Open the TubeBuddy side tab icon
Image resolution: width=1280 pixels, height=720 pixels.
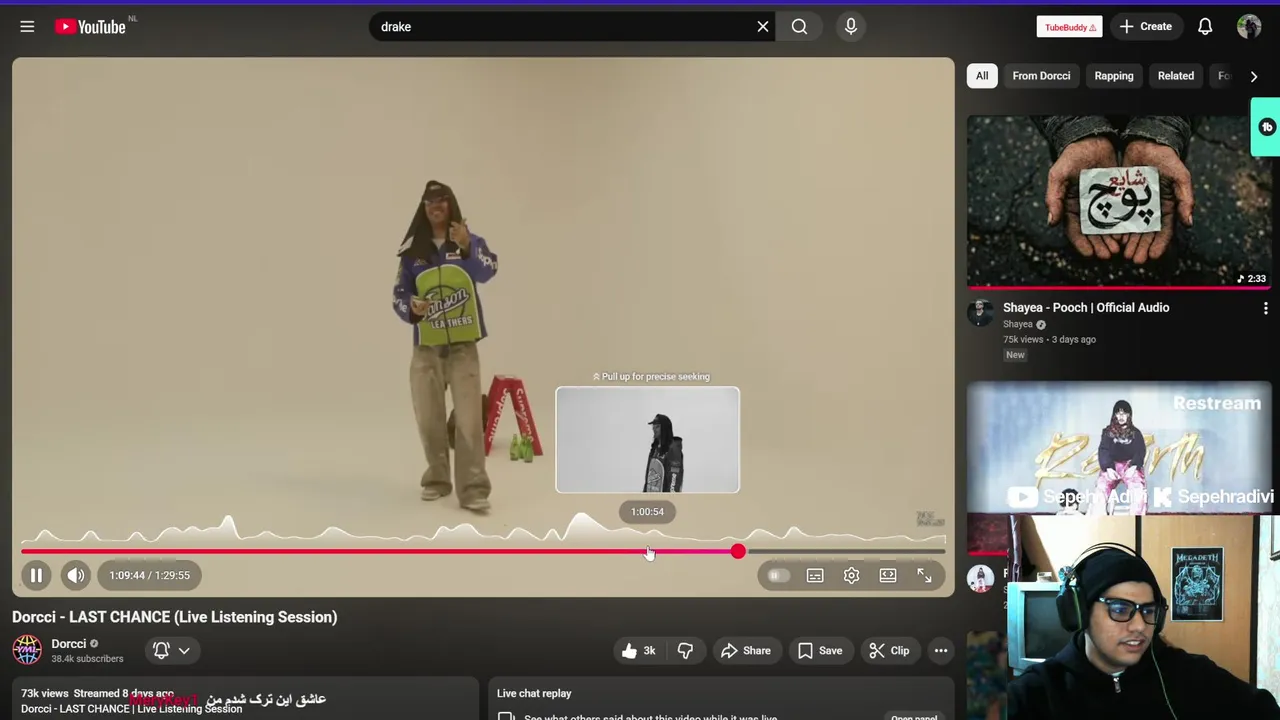(1267, 127)
